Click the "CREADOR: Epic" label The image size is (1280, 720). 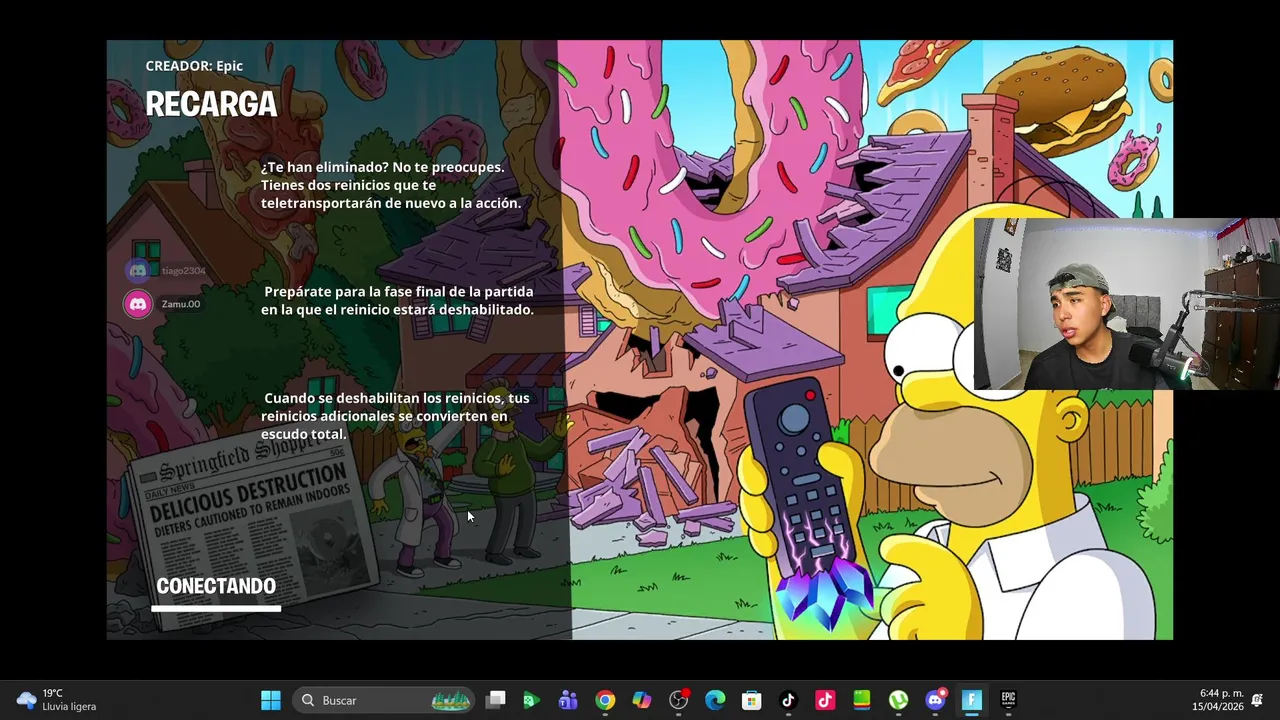194,66
